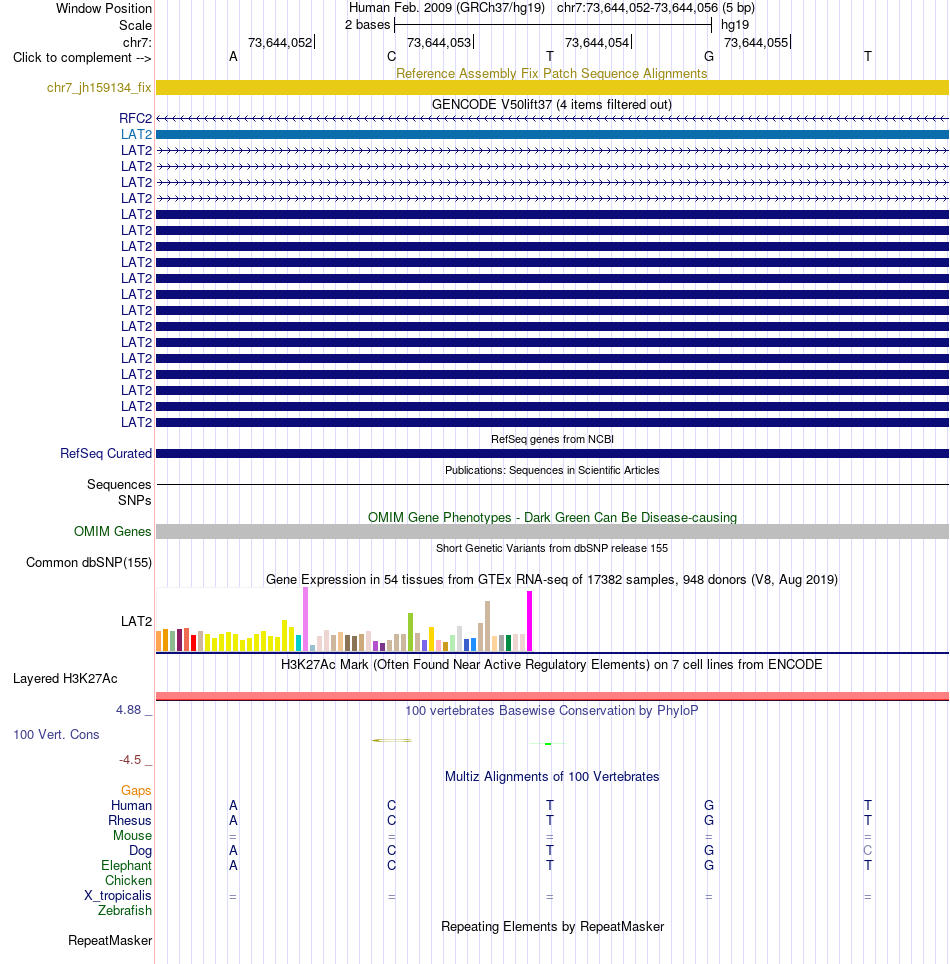Screen dimensions: 950x964
Task: Click the RefSeq Curated track label
Action: point(106,453)
